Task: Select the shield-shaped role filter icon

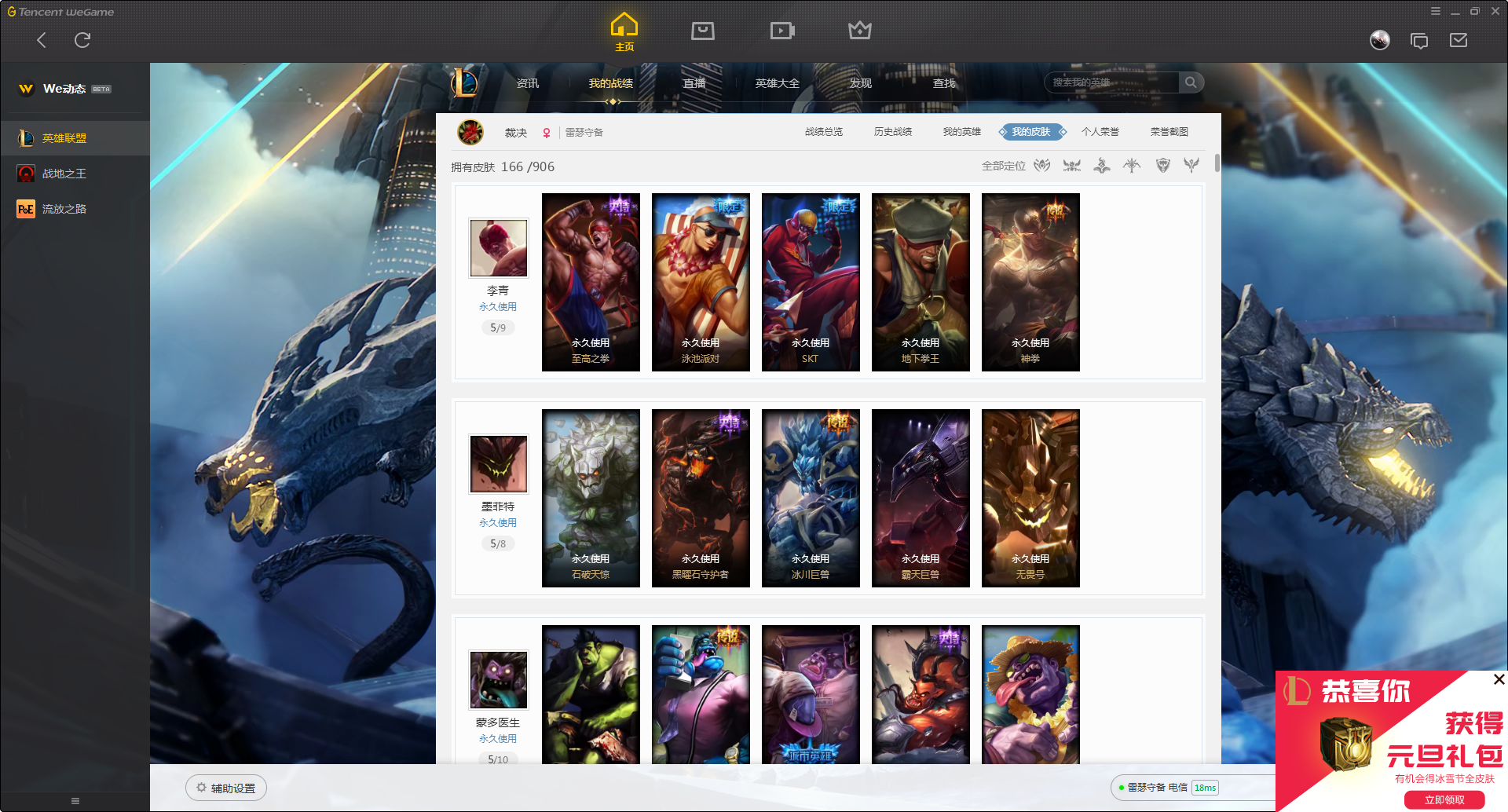Action: click(1163, 166)
